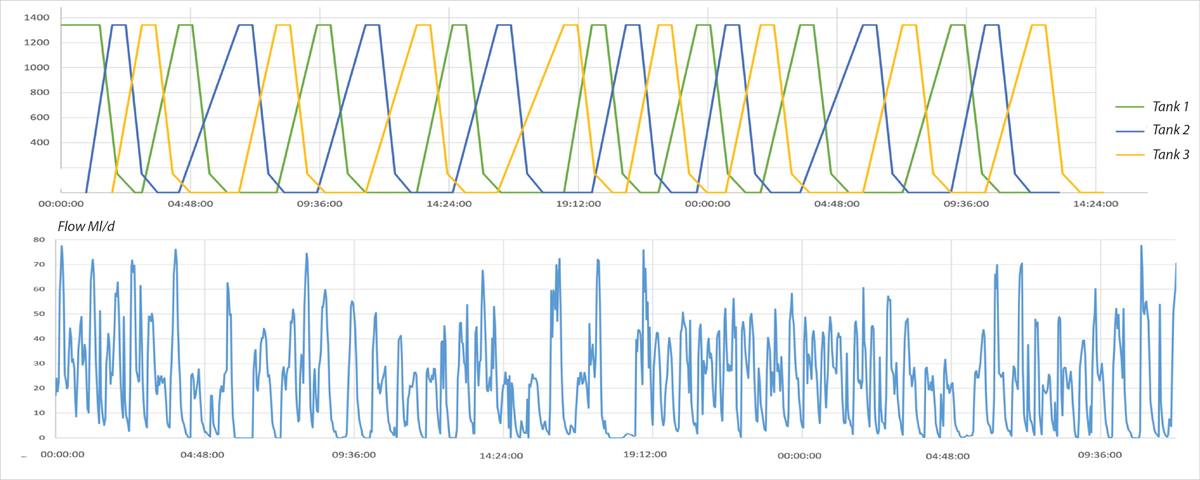The height and width of the screenshot is (480, 1200).
Task: Click 19:12:00 on the tank chart time axis
Action: coord(578,204)
